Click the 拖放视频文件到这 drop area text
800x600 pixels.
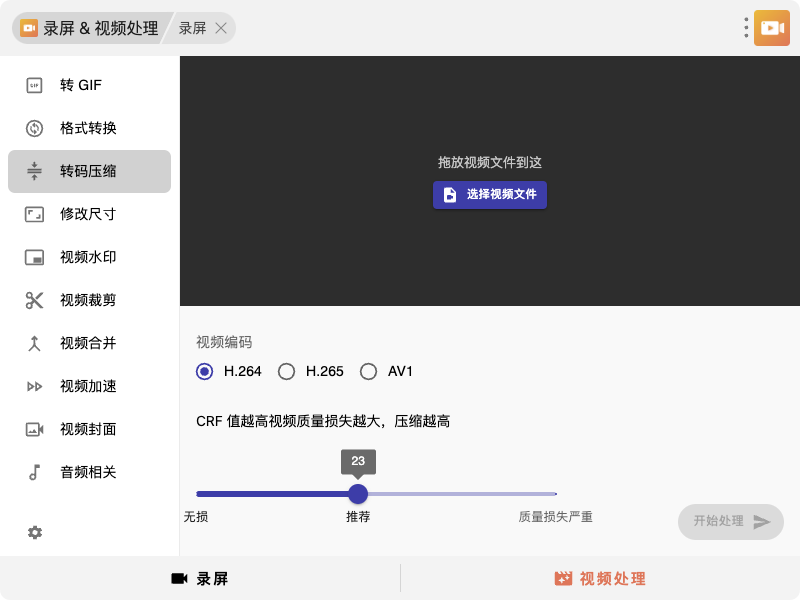tap(490, 162)
